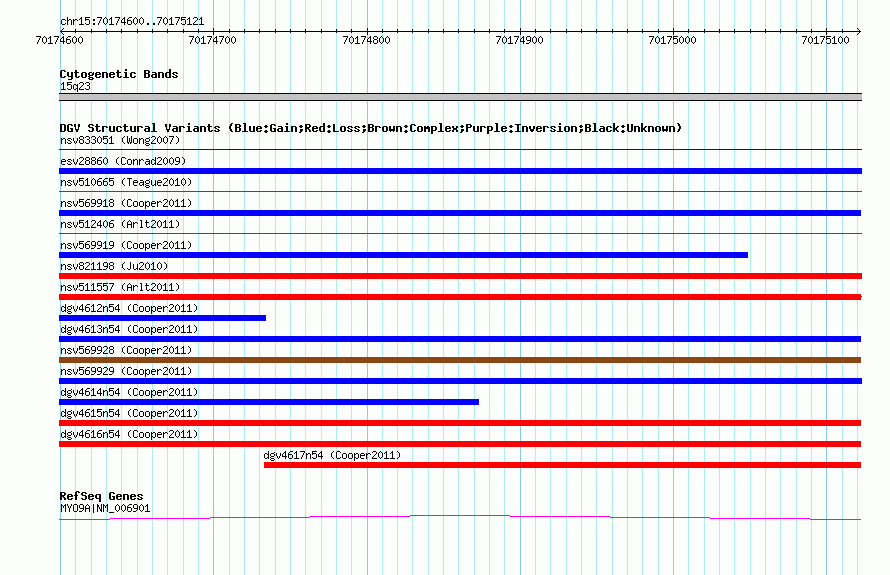The height and width of the screenshot is (575, 890).
Task: Select variant label dgv4614n54 (Cooper2011)
Action: point(129,392)
